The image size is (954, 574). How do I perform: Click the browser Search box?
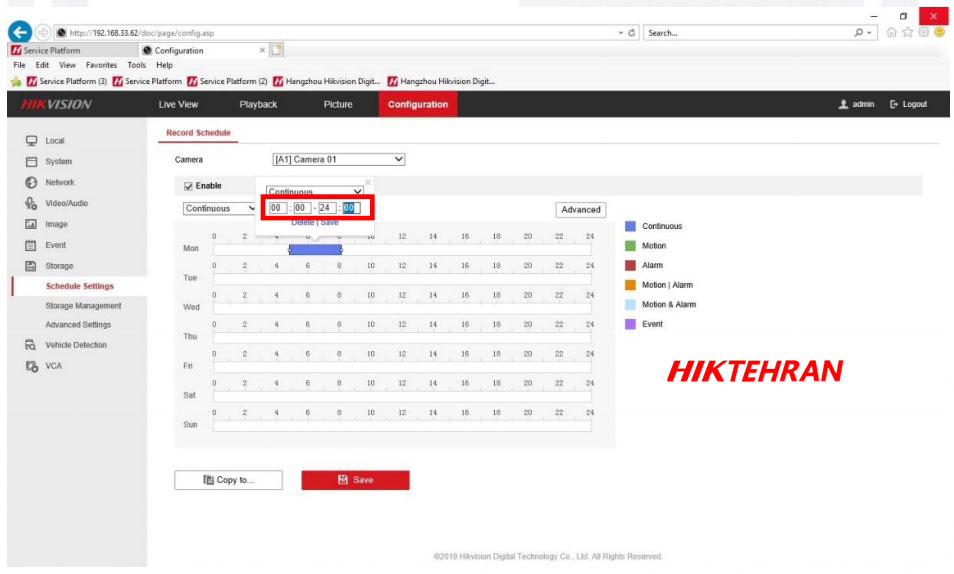(748, 33)
